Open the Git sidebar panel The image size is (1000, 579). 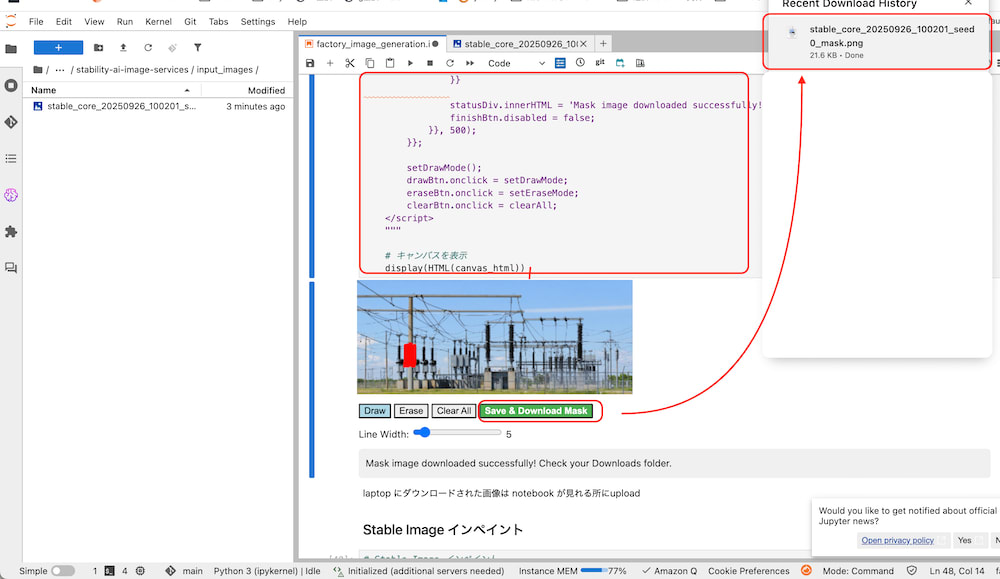click(11, 122)
